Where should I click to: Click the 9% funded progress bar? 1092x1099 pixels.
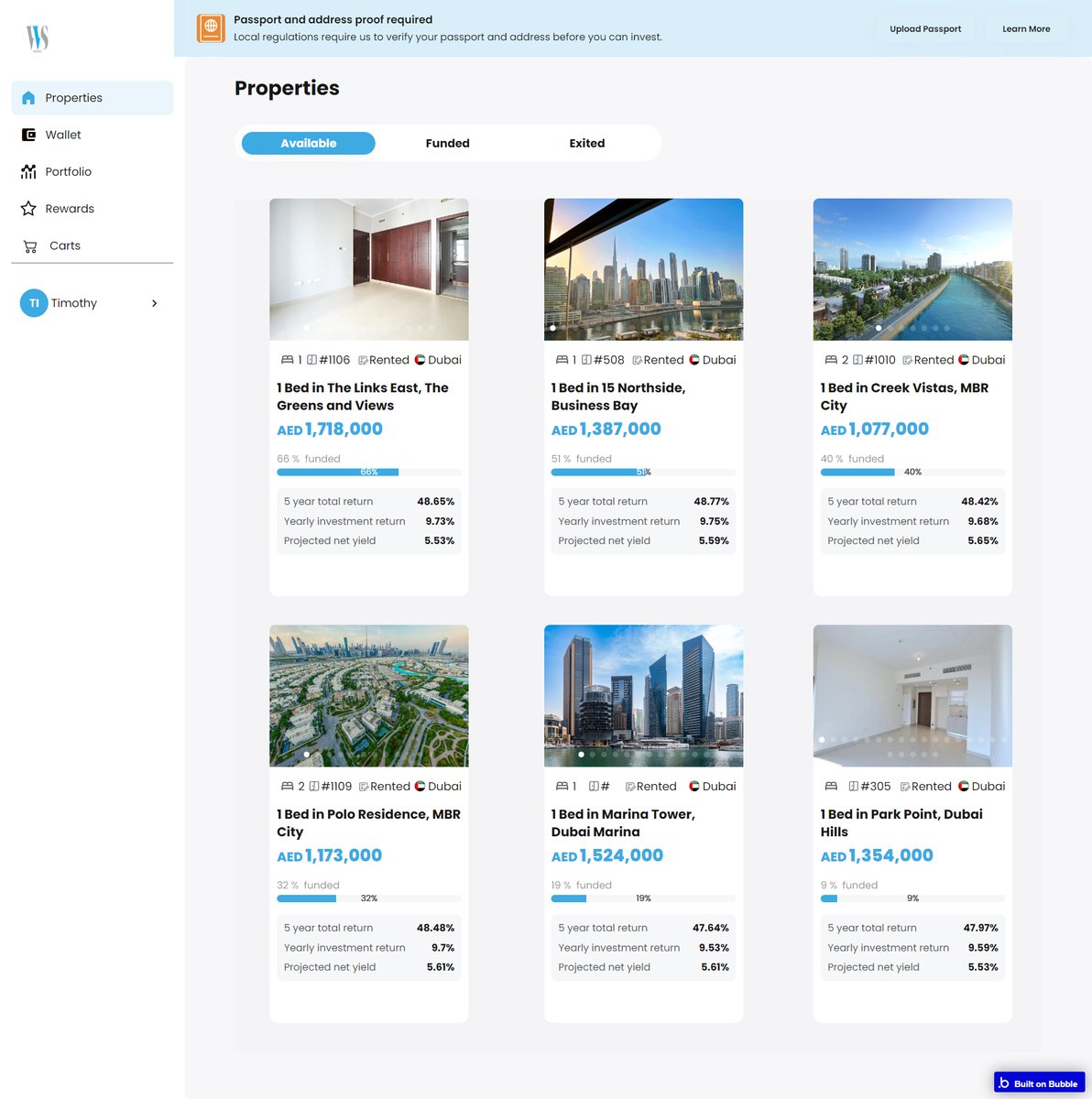point(912,898)
